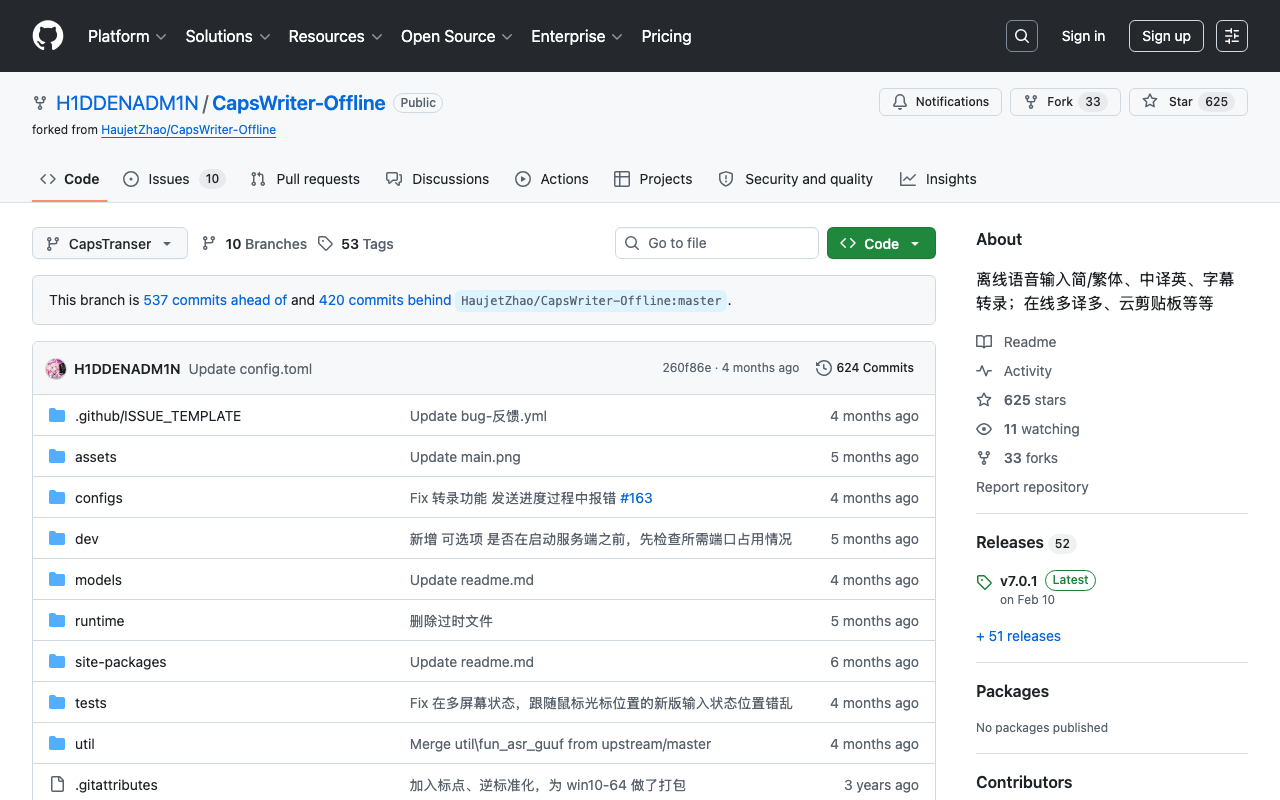Click Report repository link

1032,487
